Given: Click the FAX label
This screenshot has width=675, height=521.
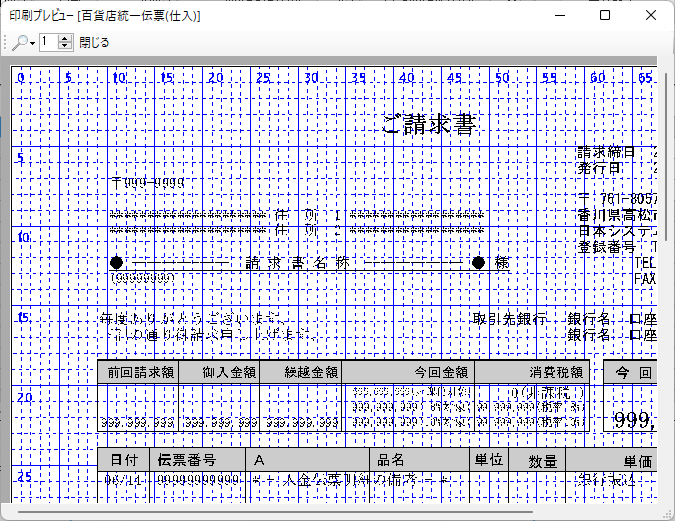Looking at the screenshot, I should click(645, 279).
